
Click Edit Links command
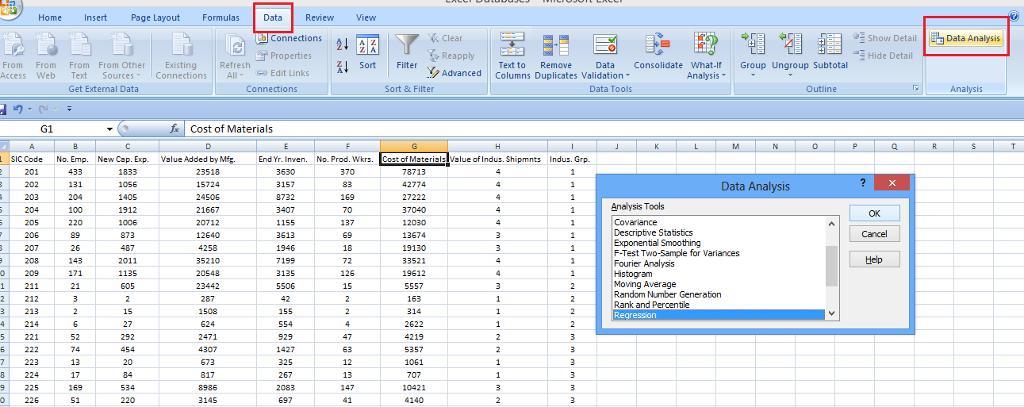282,73
